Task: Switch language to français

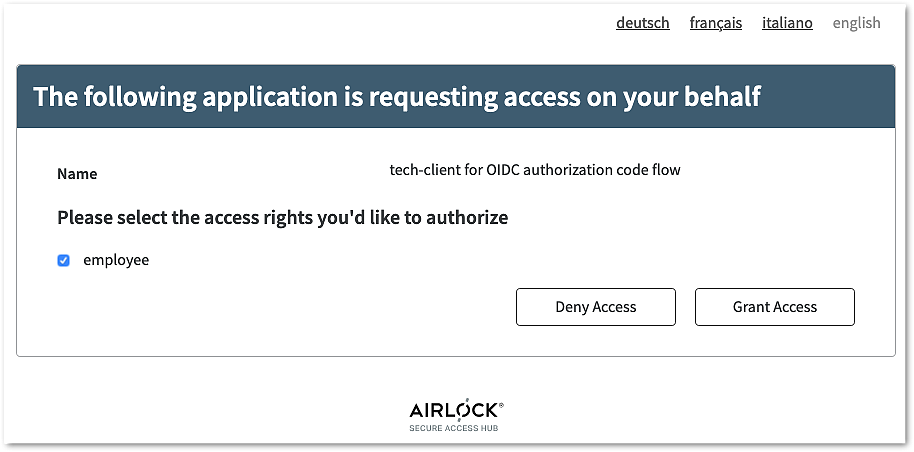Action: pos(715,23)
